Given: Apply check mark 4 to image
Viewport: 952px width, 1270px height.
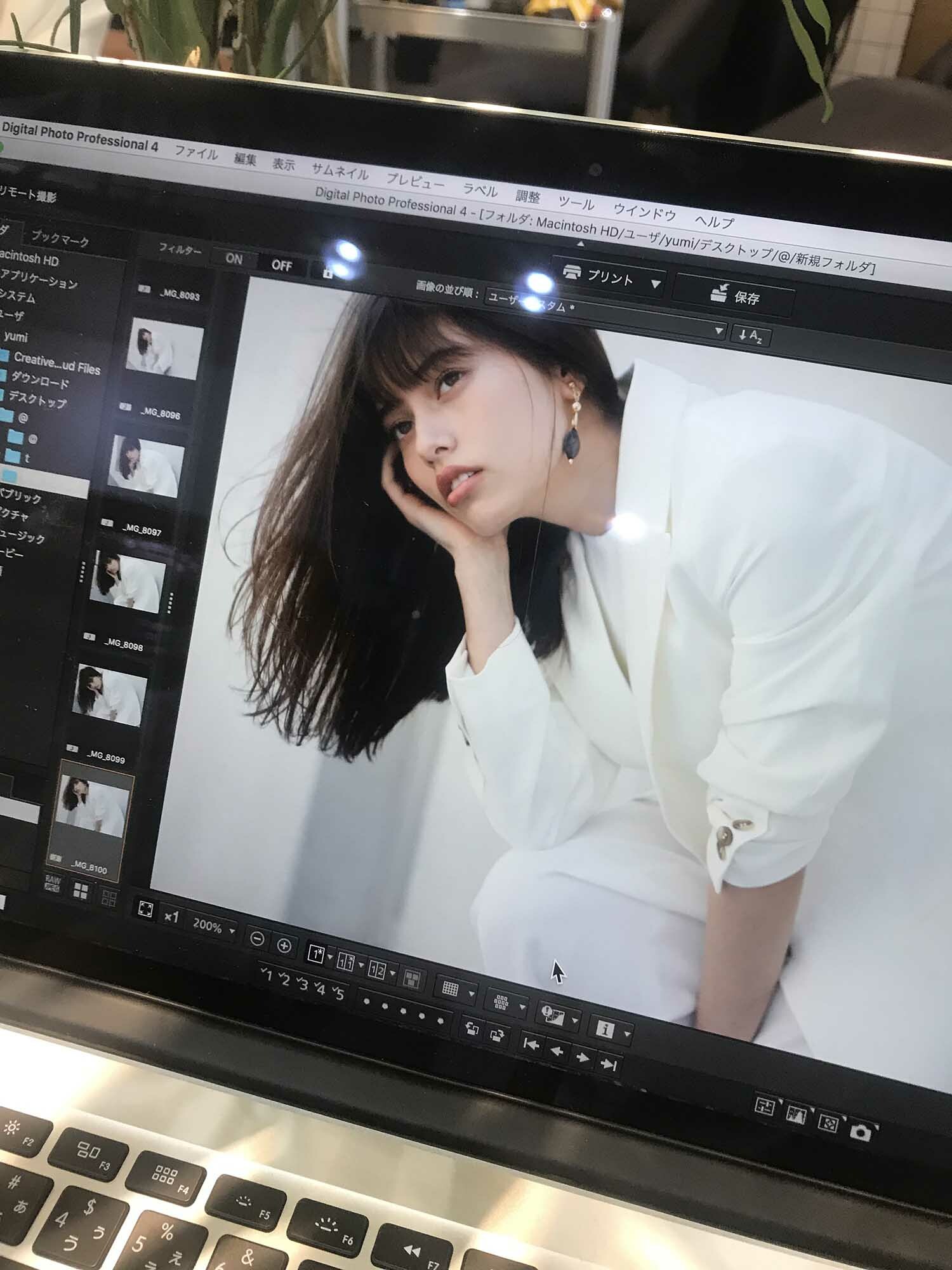Looking at the screenshot, I should click(x=320, y=989).
